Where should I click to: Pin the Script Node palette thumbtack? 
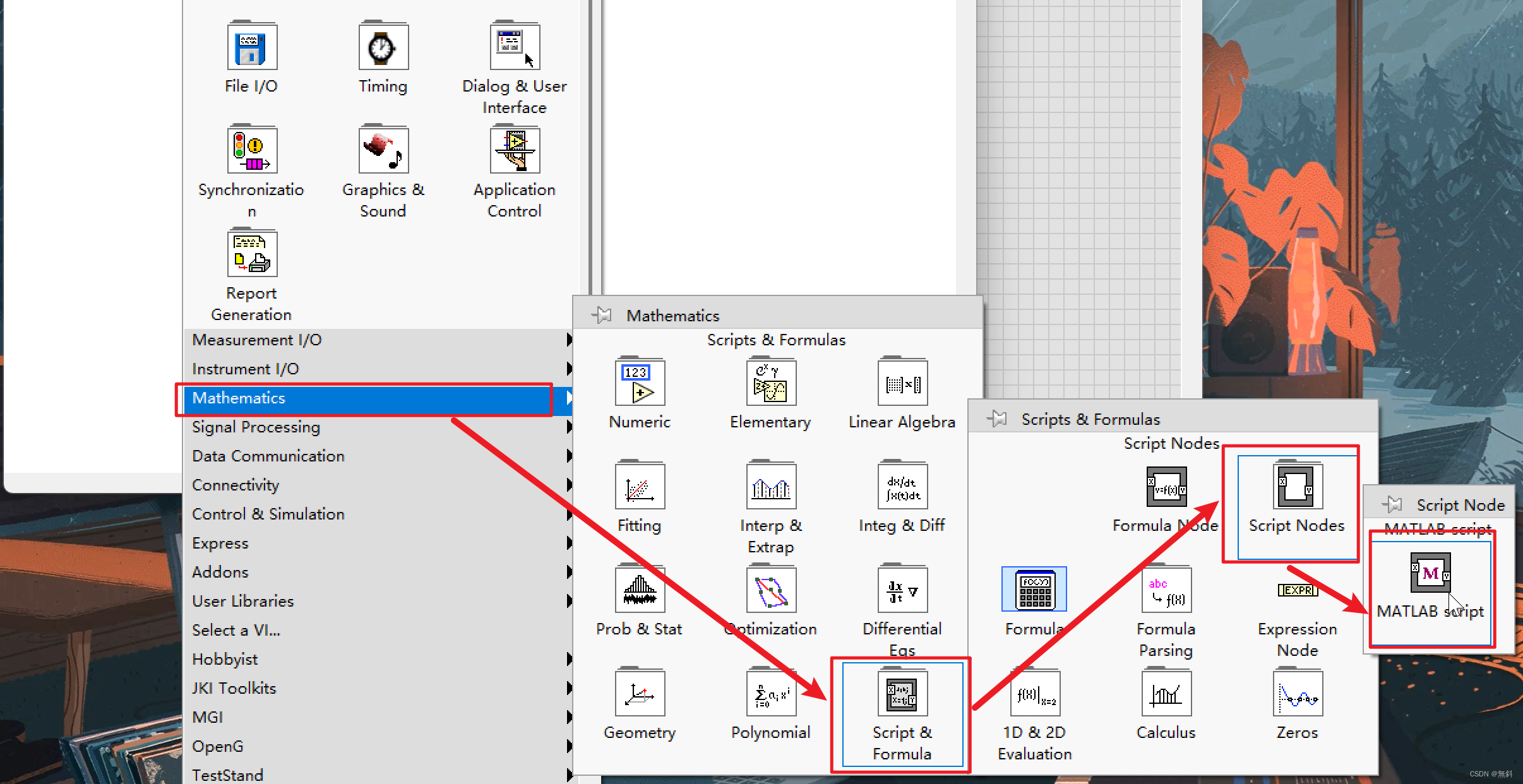tap(1392, 504)
